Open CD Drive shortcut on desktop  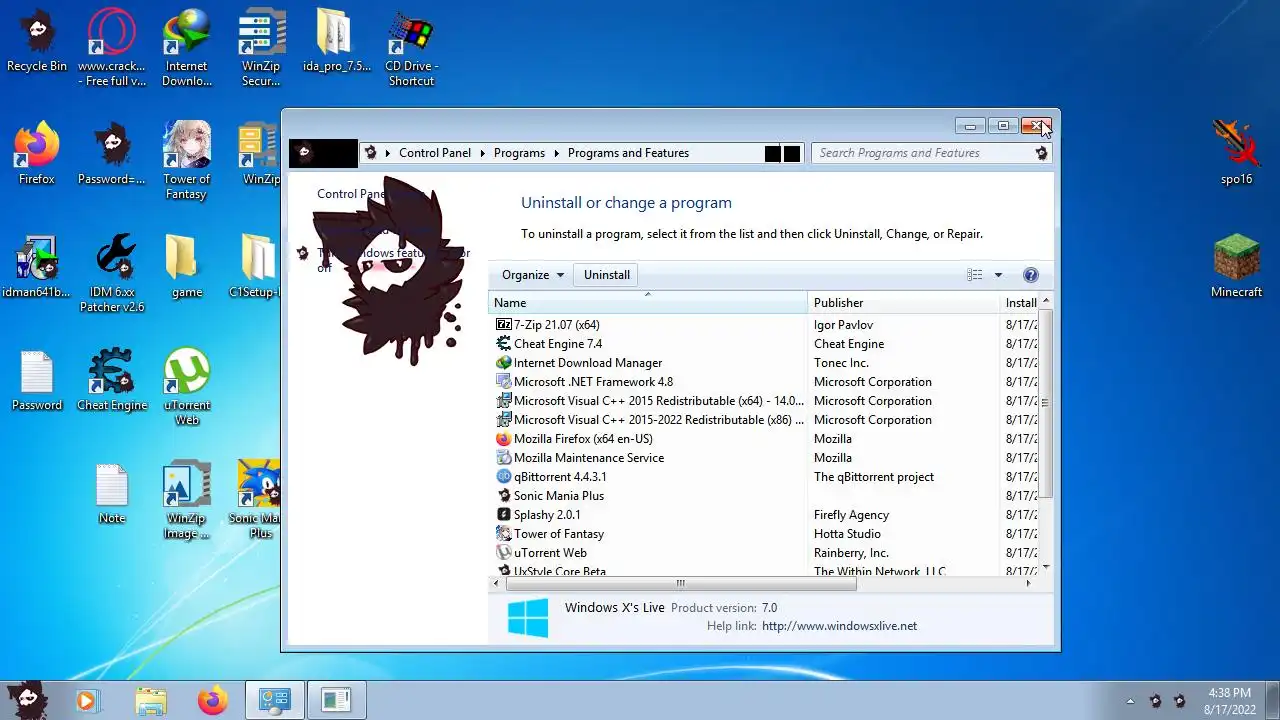tap(411, 48)
